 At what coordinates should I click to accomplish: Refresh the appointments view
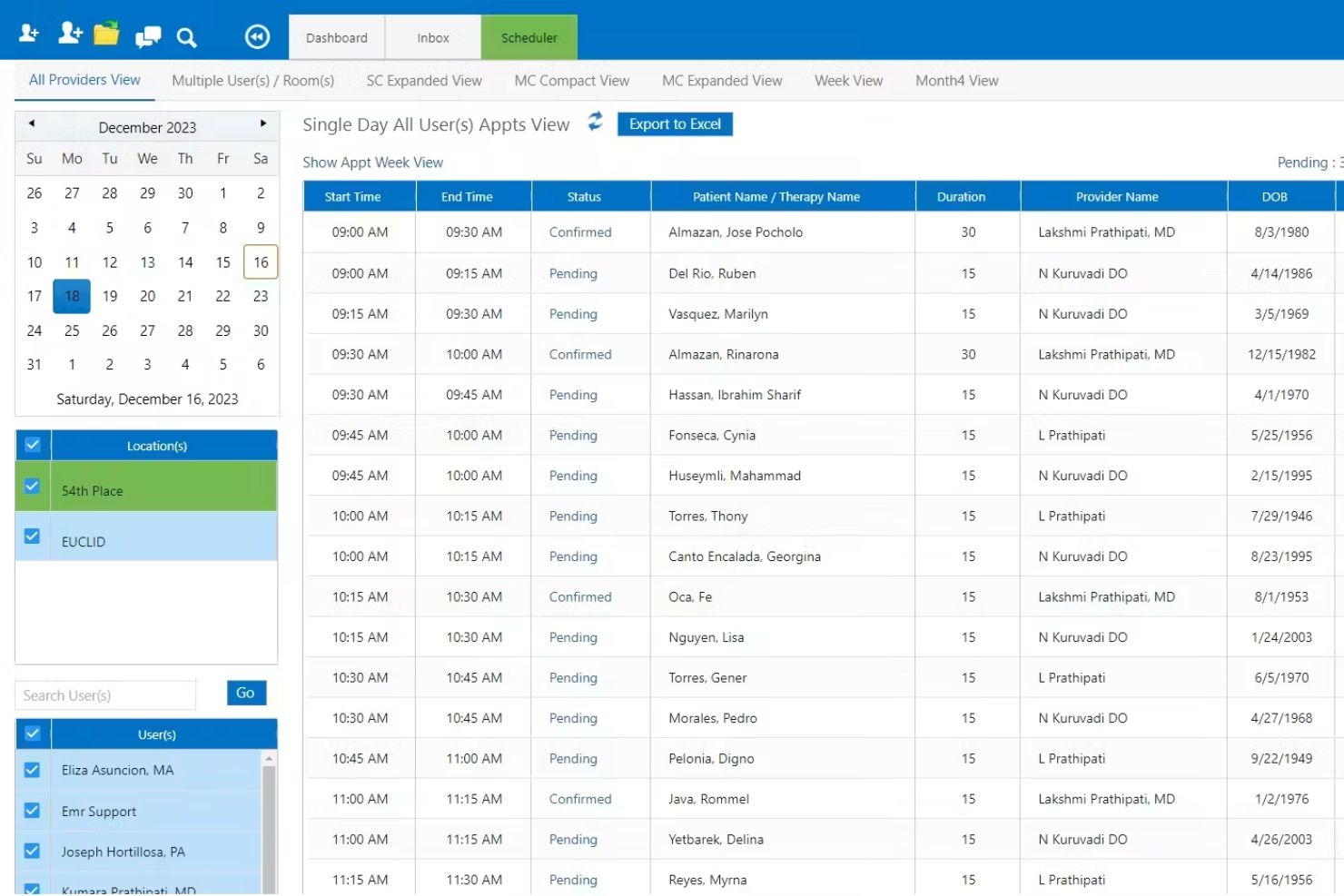pyautogui.click(x=595, y=122)
